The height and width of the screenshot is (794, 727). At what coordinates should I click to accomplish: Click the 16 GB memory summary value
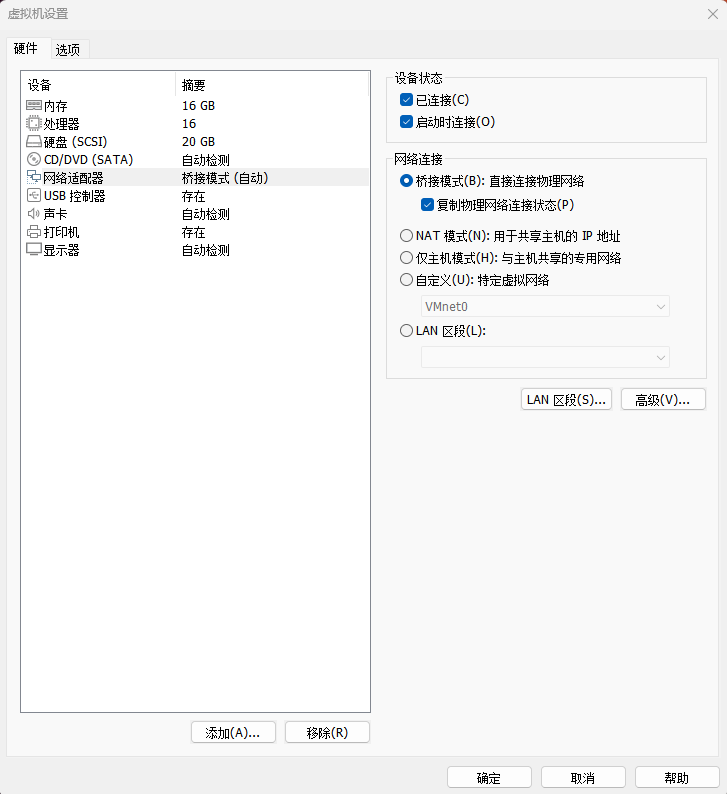pos(198,106)
